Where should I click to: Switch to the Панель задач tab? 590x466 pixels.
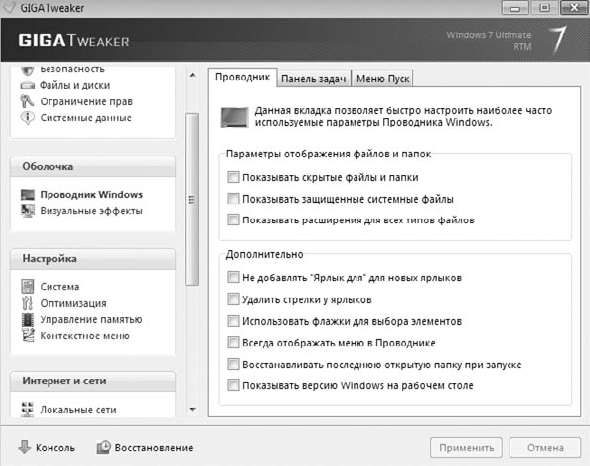pyautogui.click(x=313, y=79)
